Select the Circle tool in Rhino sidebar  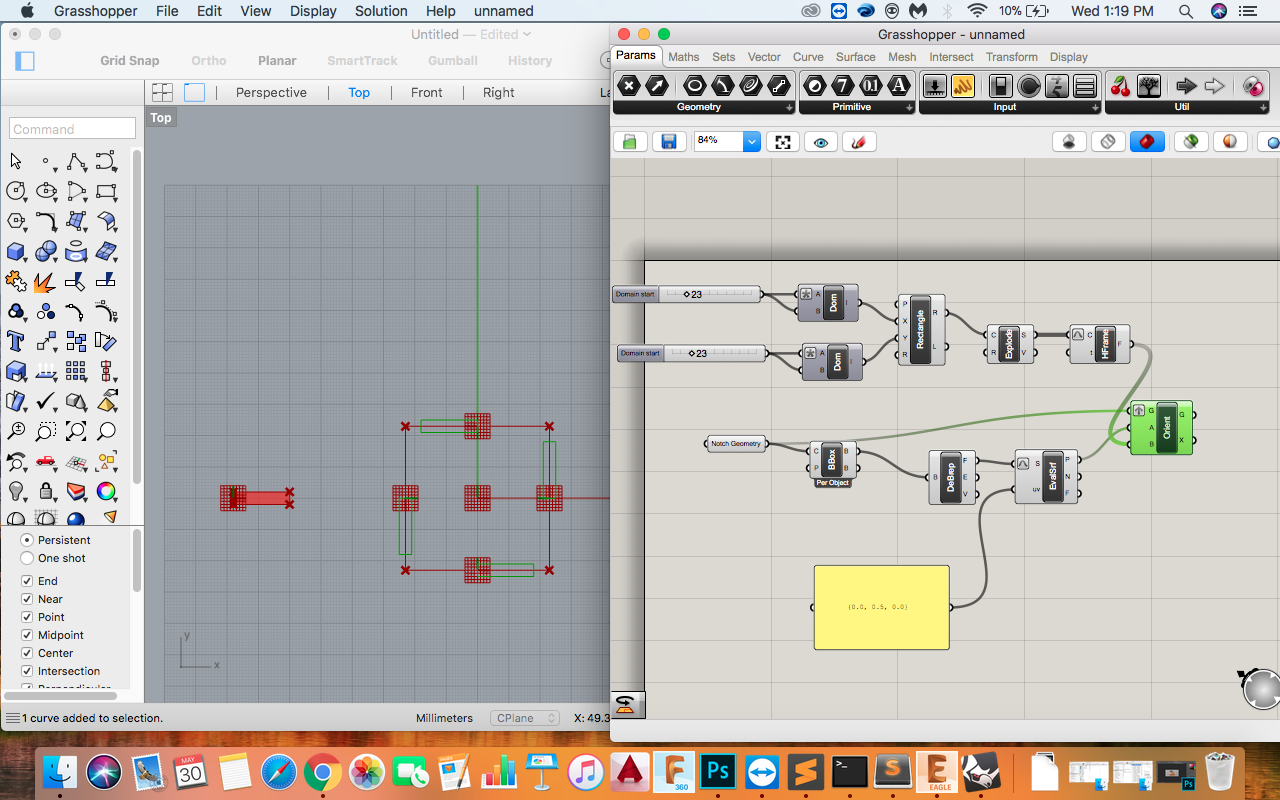16,191
